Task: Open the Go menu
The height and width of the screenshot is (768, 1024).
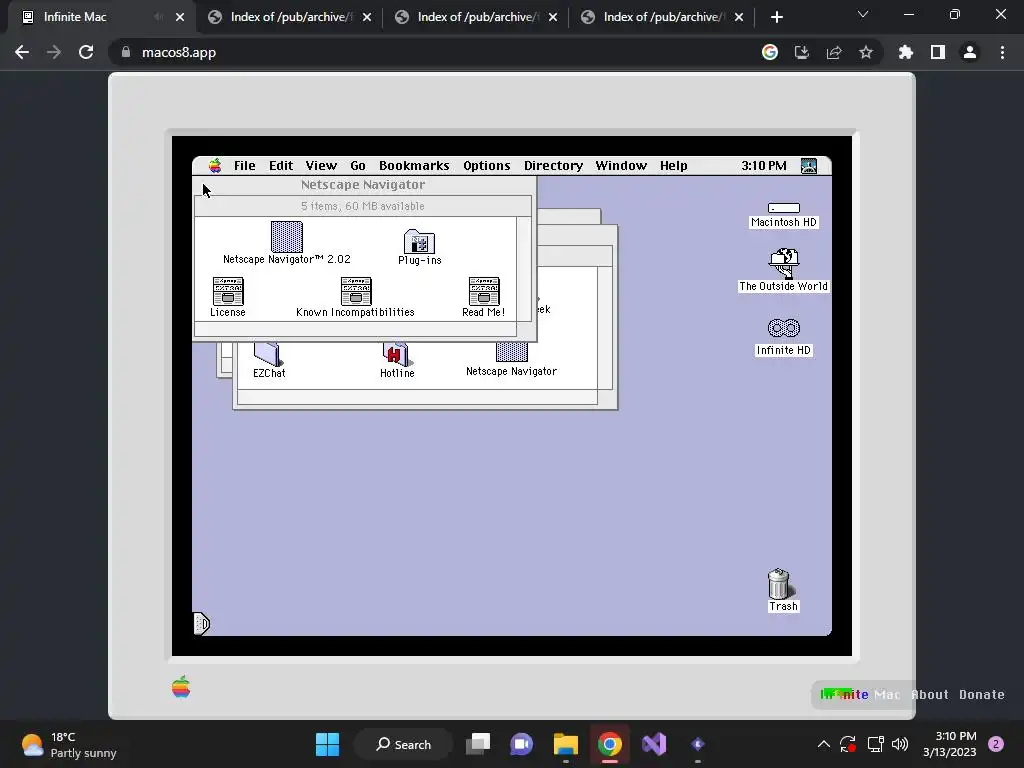Action: click(x=357, y=165)
